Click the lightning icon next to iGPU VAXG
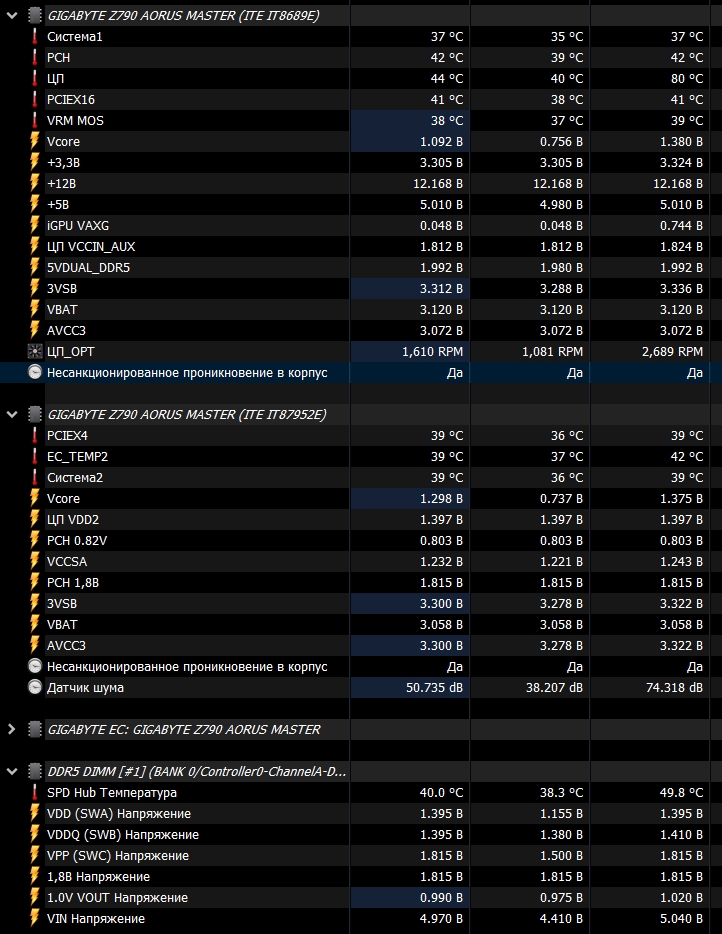The image size is (722, 934). (34, 225)
